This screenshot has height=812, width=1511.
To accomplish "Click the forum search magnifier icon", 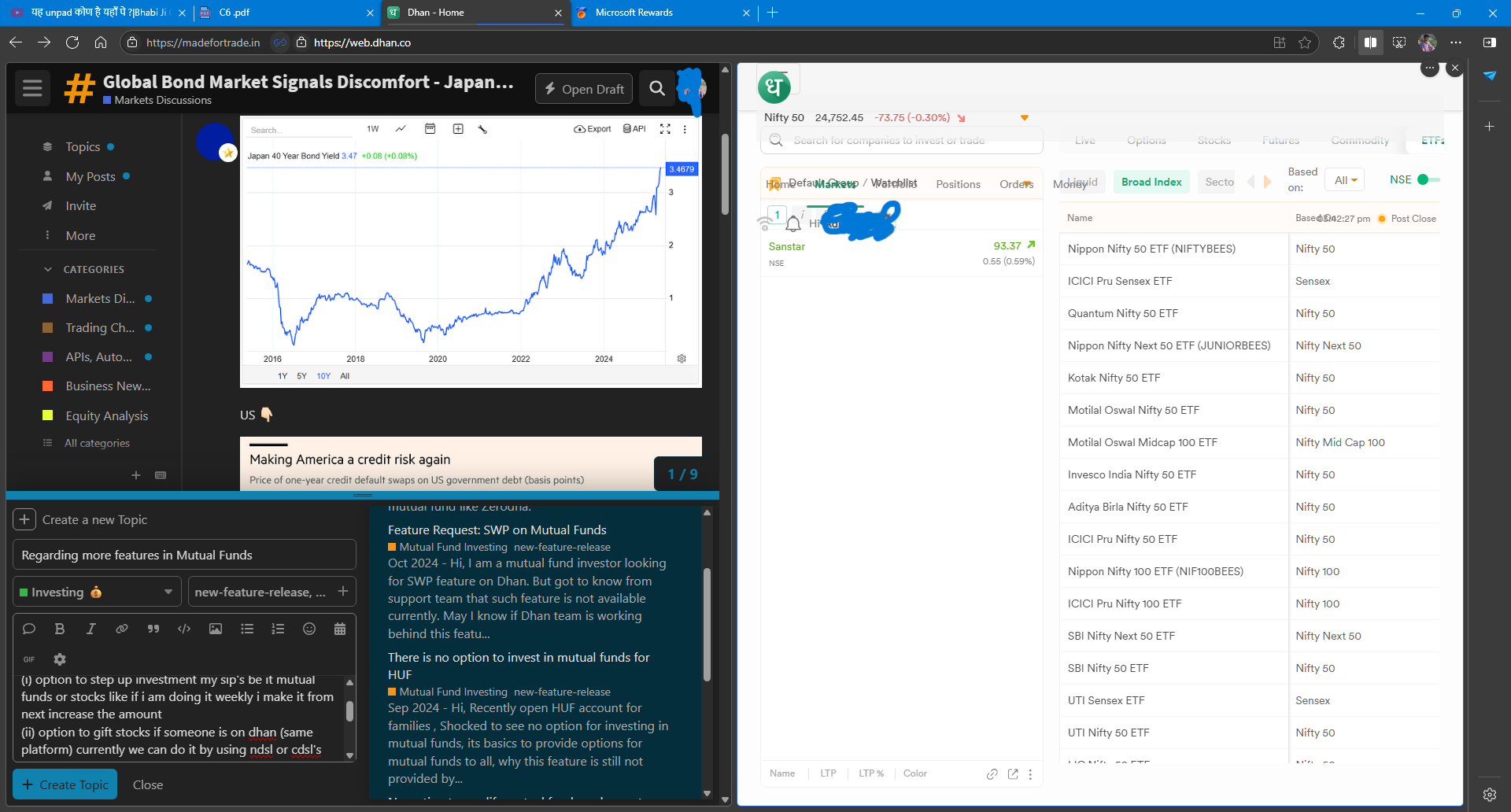I will pyautogui.click(x=657, y=88).
